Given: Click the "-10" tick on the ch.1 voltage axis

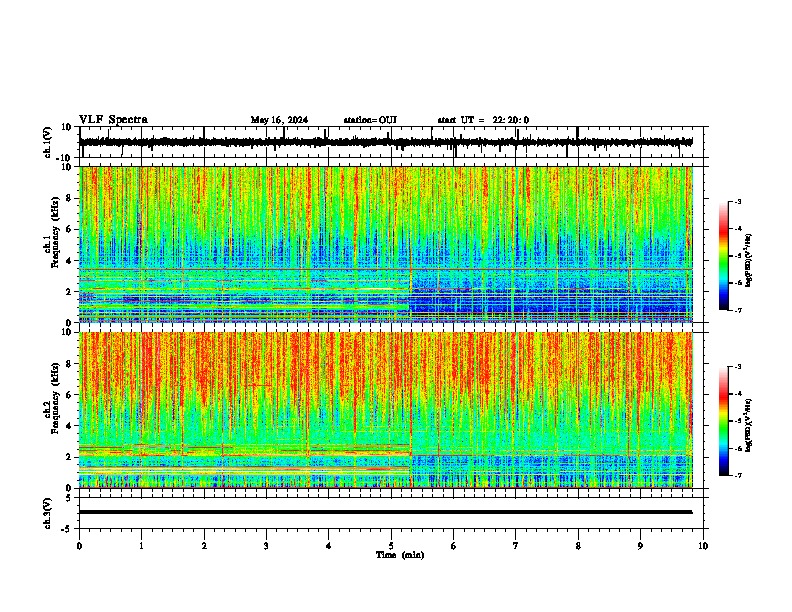Looking at the screenshot, I should [x=65, y=158].
